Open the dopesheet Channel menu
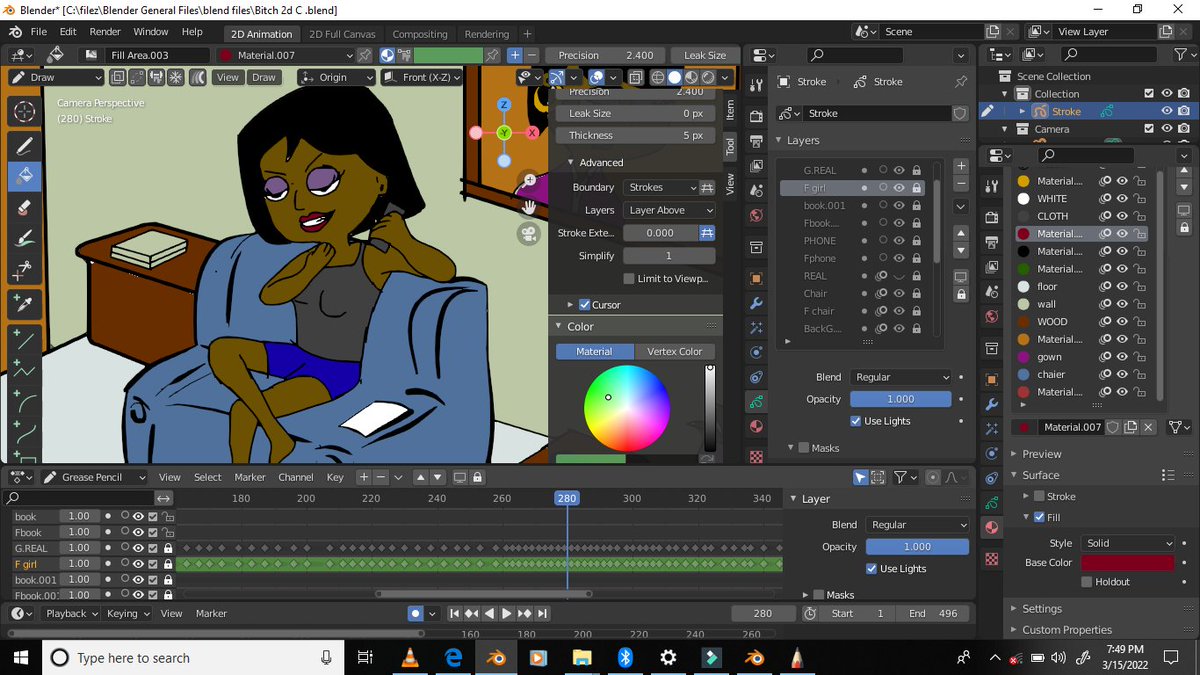The height and width of the screenshot is (675, 1200). click(x=296, y=477)
